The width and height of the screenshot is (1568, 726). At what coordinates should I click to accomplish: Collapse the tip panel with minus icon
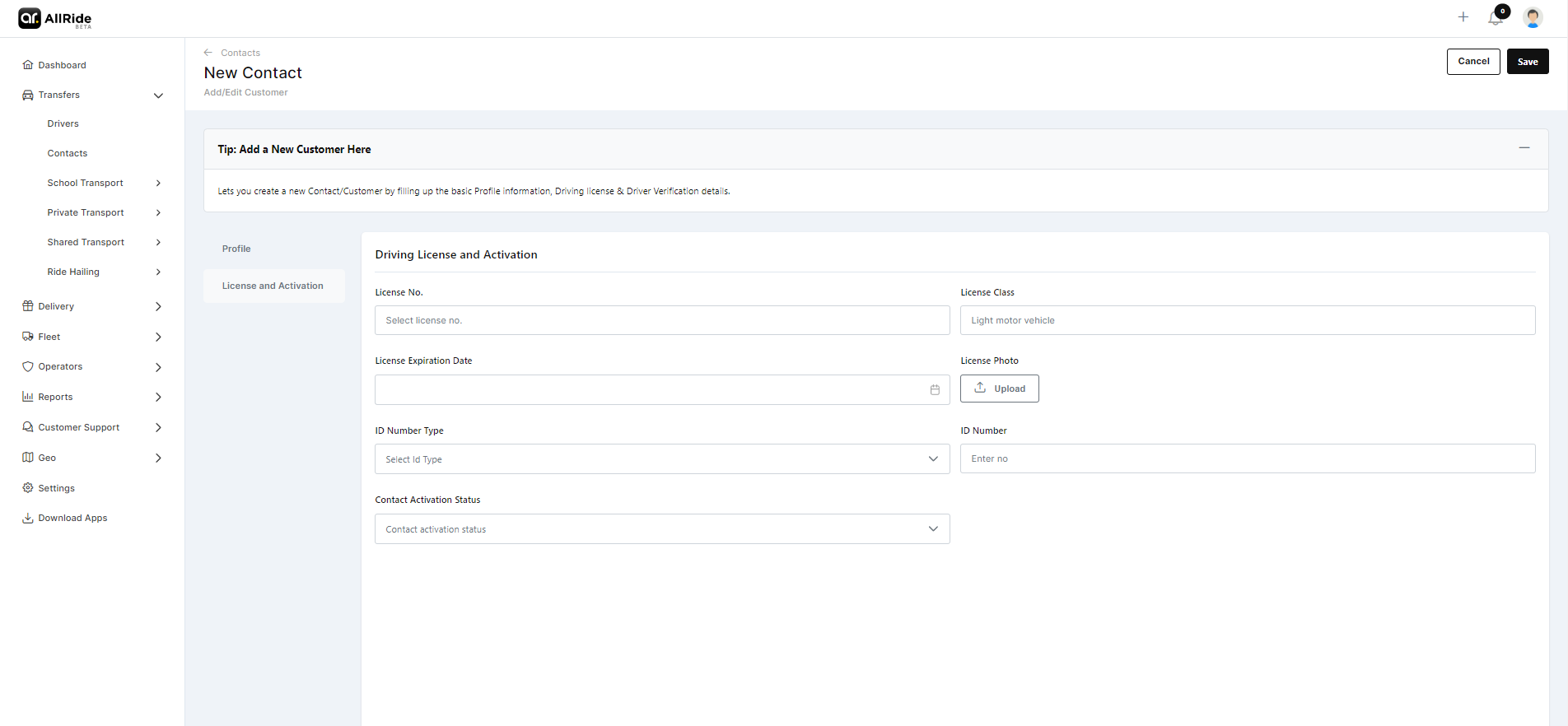[1524, 148]
